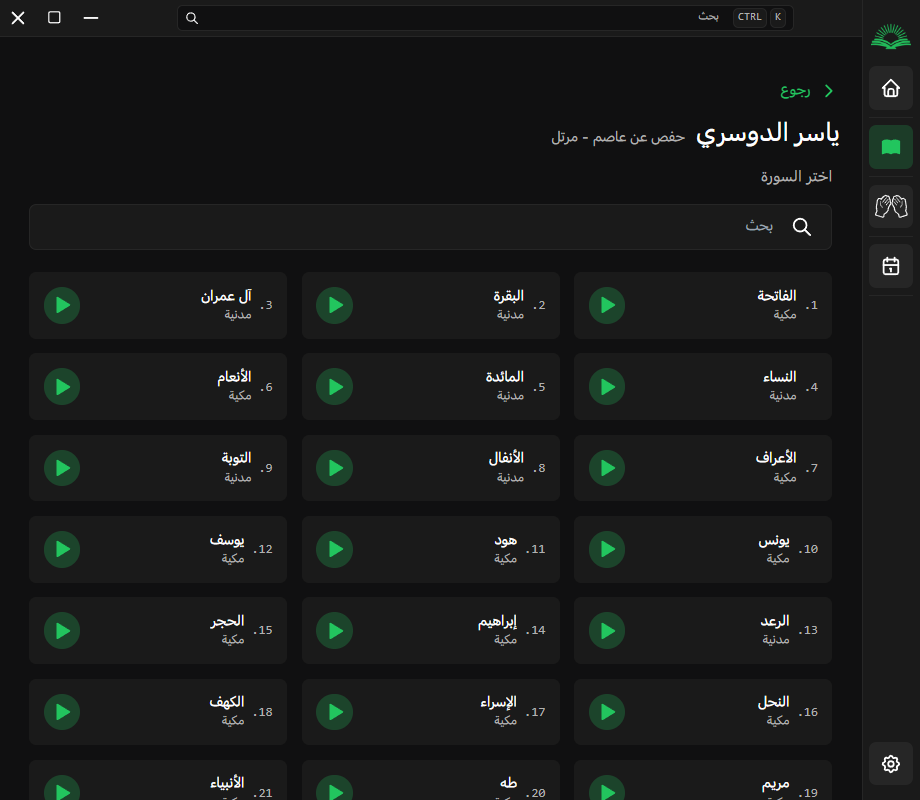Select surah name يوسف
Viewport: 920px width, 800px height.
pos(227,539)
